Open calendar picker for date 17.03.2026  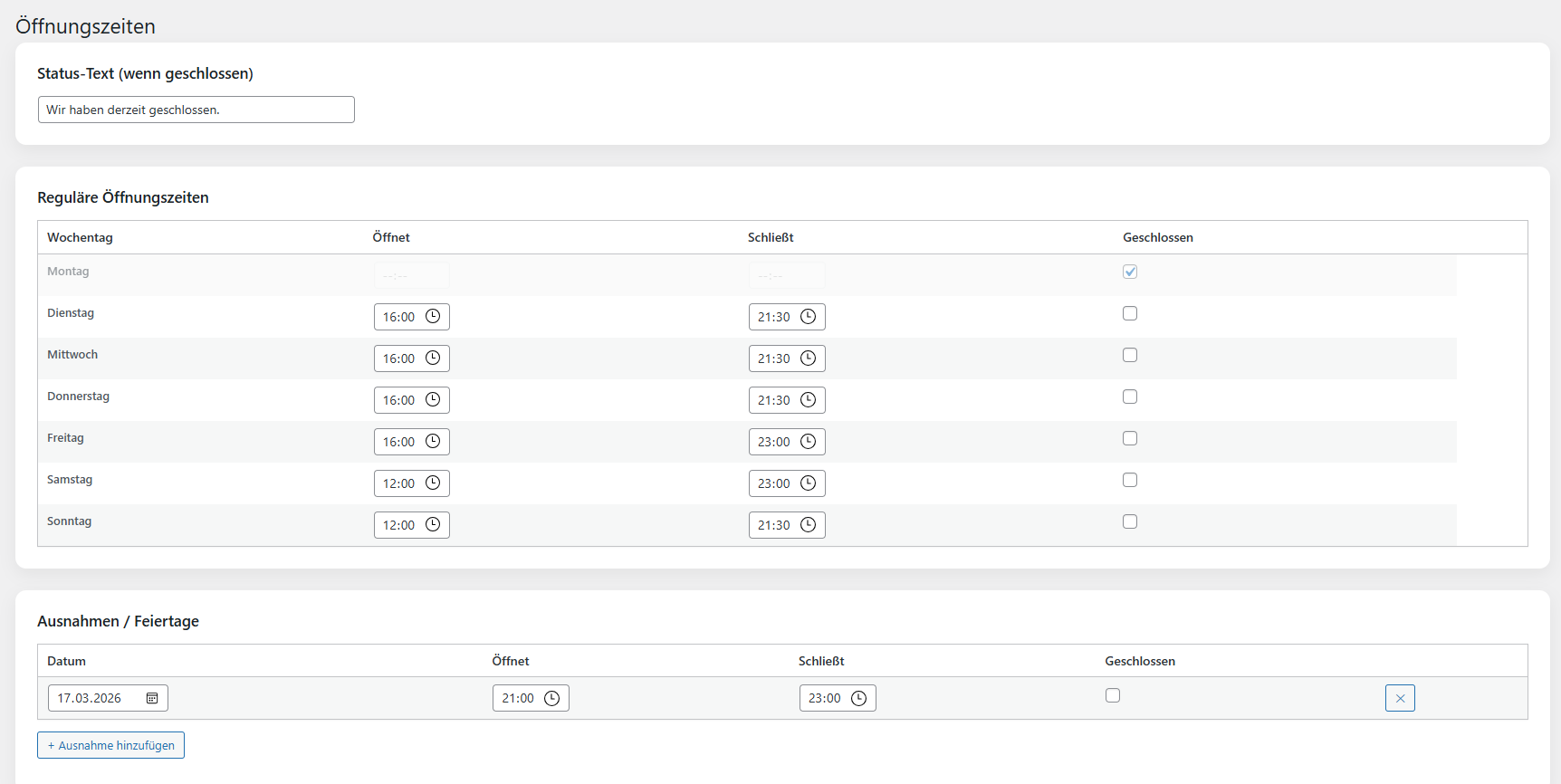coord(152,698)
